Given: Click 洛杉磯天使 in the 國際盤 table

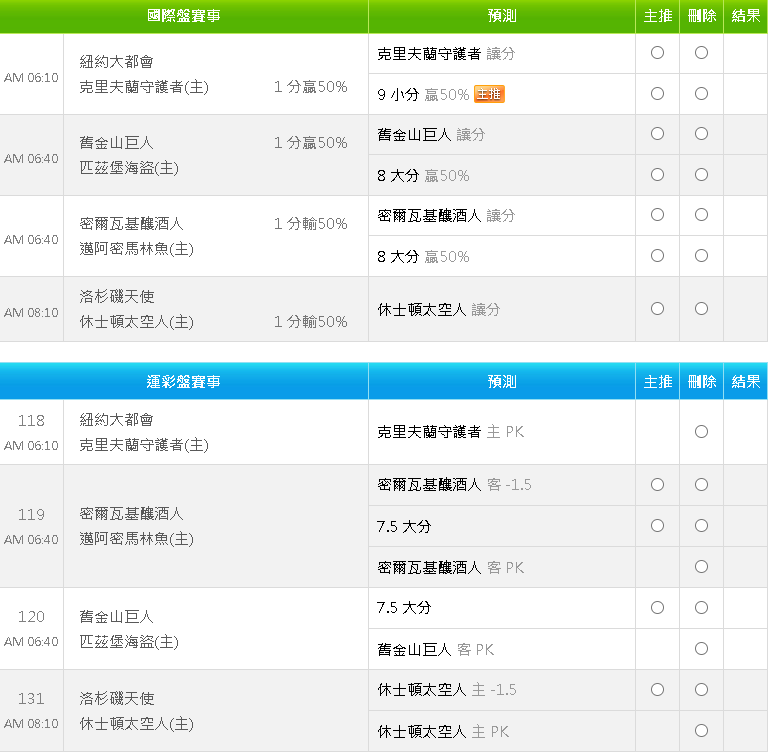Looking at the screenshot, I should click(x=117, y=296).
